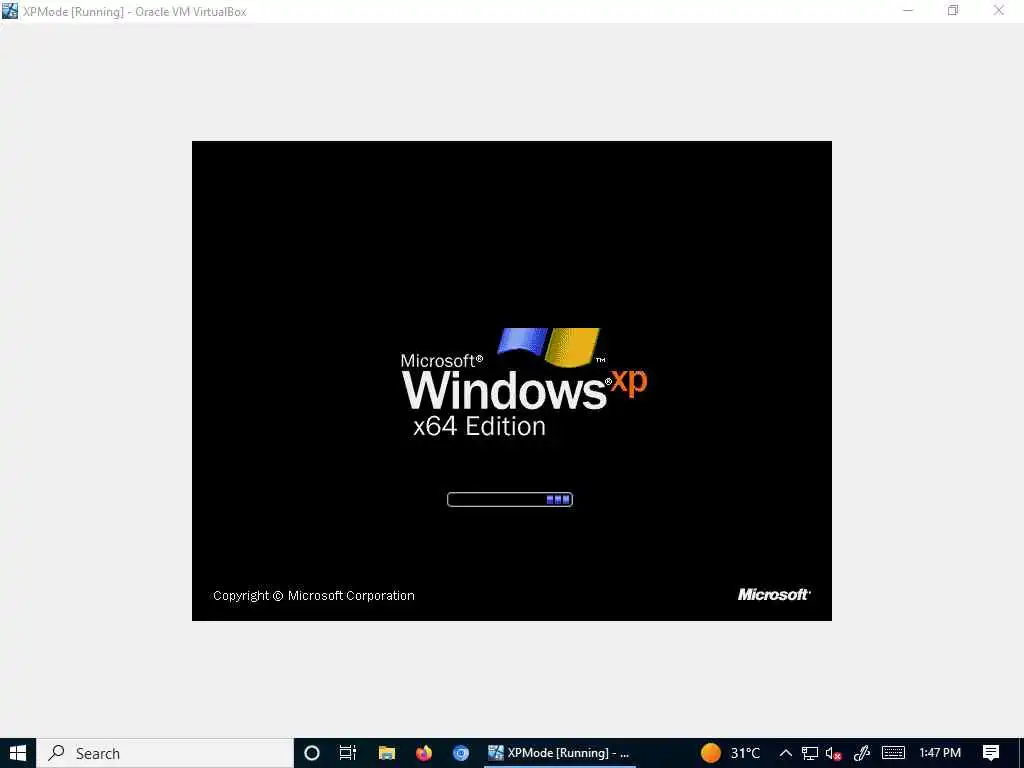Open Task View from the taskbar
This screenshot has height=768, width=1024.
[348, 753]
